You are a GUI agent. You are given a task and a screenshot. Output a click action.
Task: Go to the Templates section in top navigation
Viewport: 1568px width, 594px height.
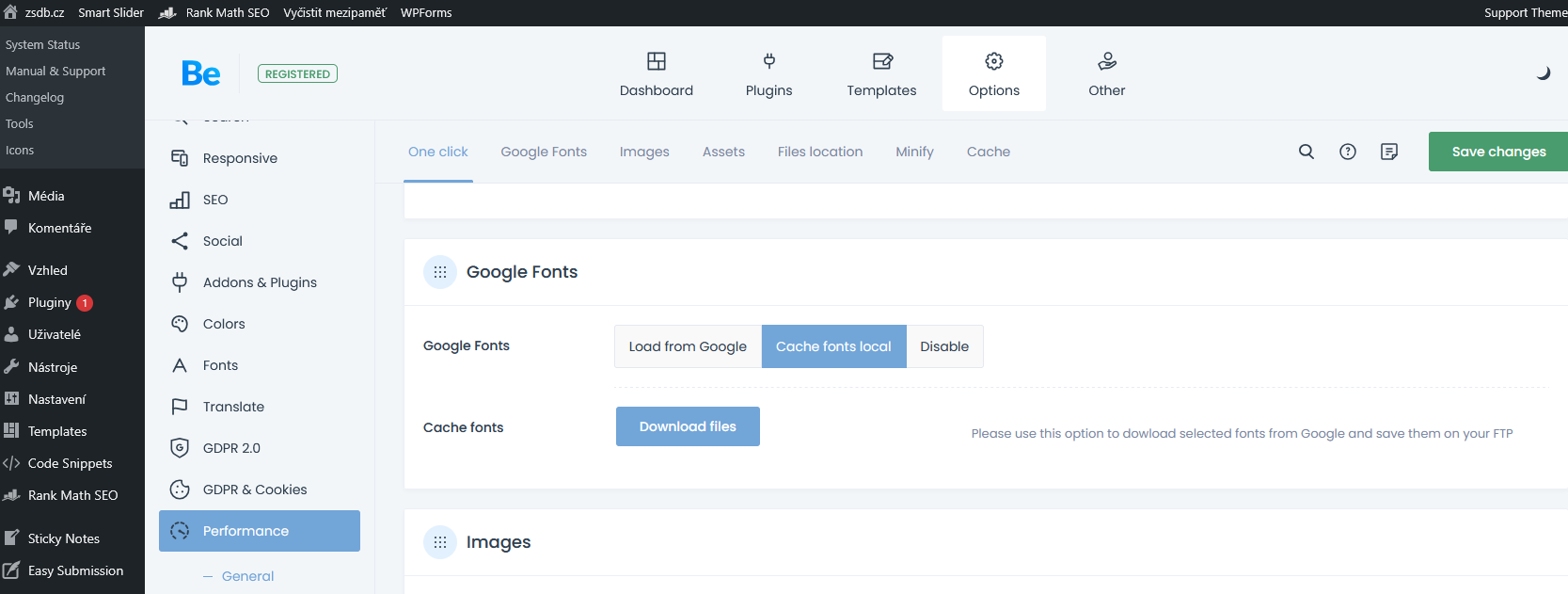pyautogui.click(x=881, y=74)
